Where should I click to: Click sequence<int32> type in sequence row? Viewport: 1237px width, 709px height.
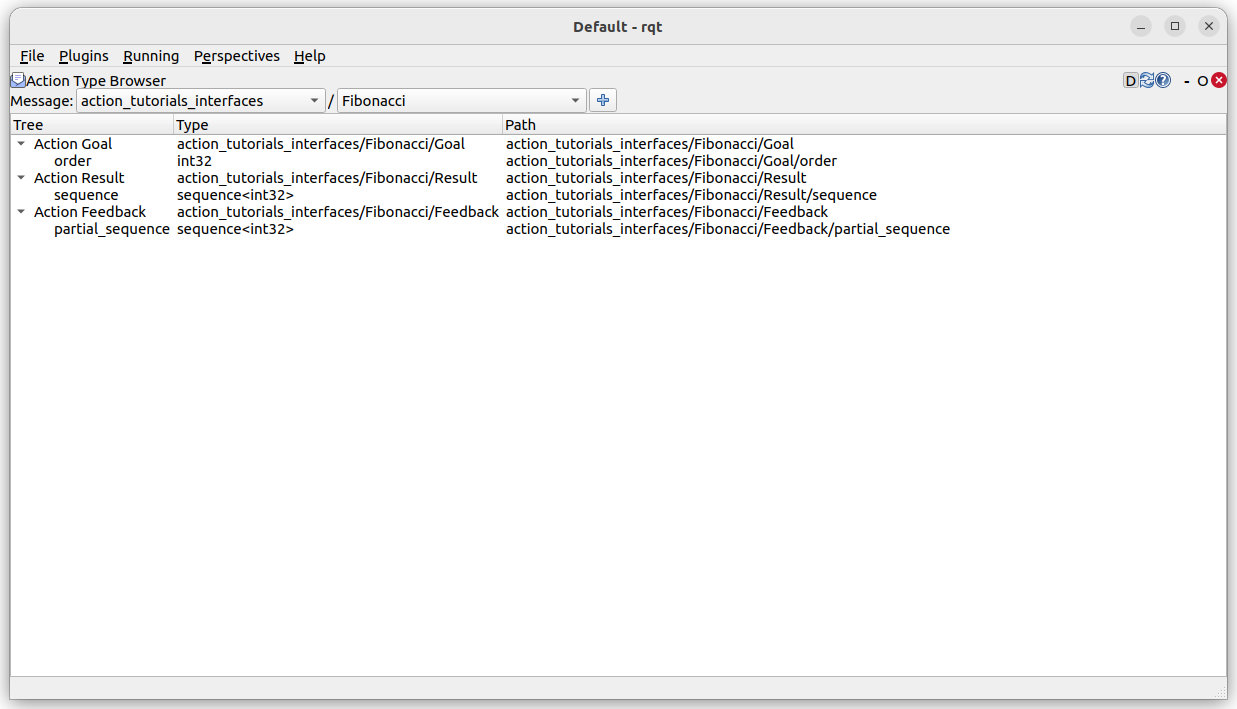point(235,195)
